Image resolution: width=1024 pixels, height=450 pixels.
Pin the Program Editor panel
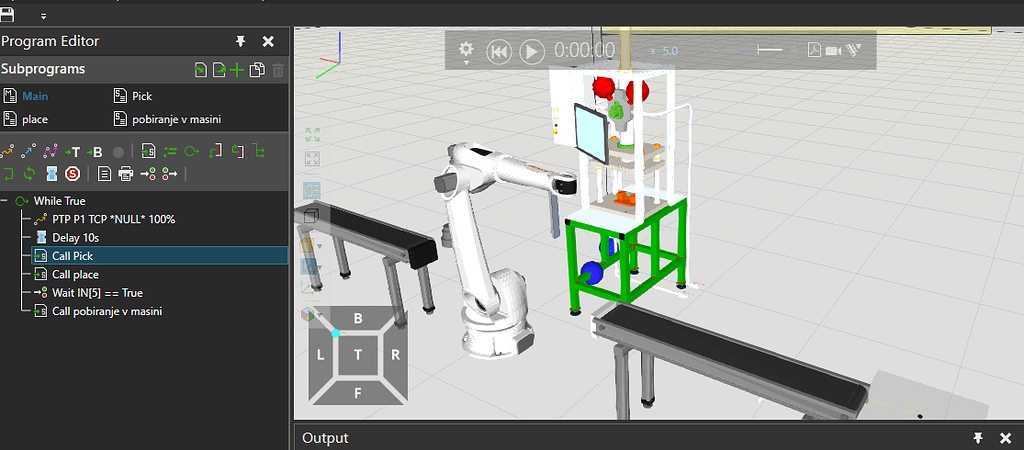pyautogui.click(x=240, y=41)
